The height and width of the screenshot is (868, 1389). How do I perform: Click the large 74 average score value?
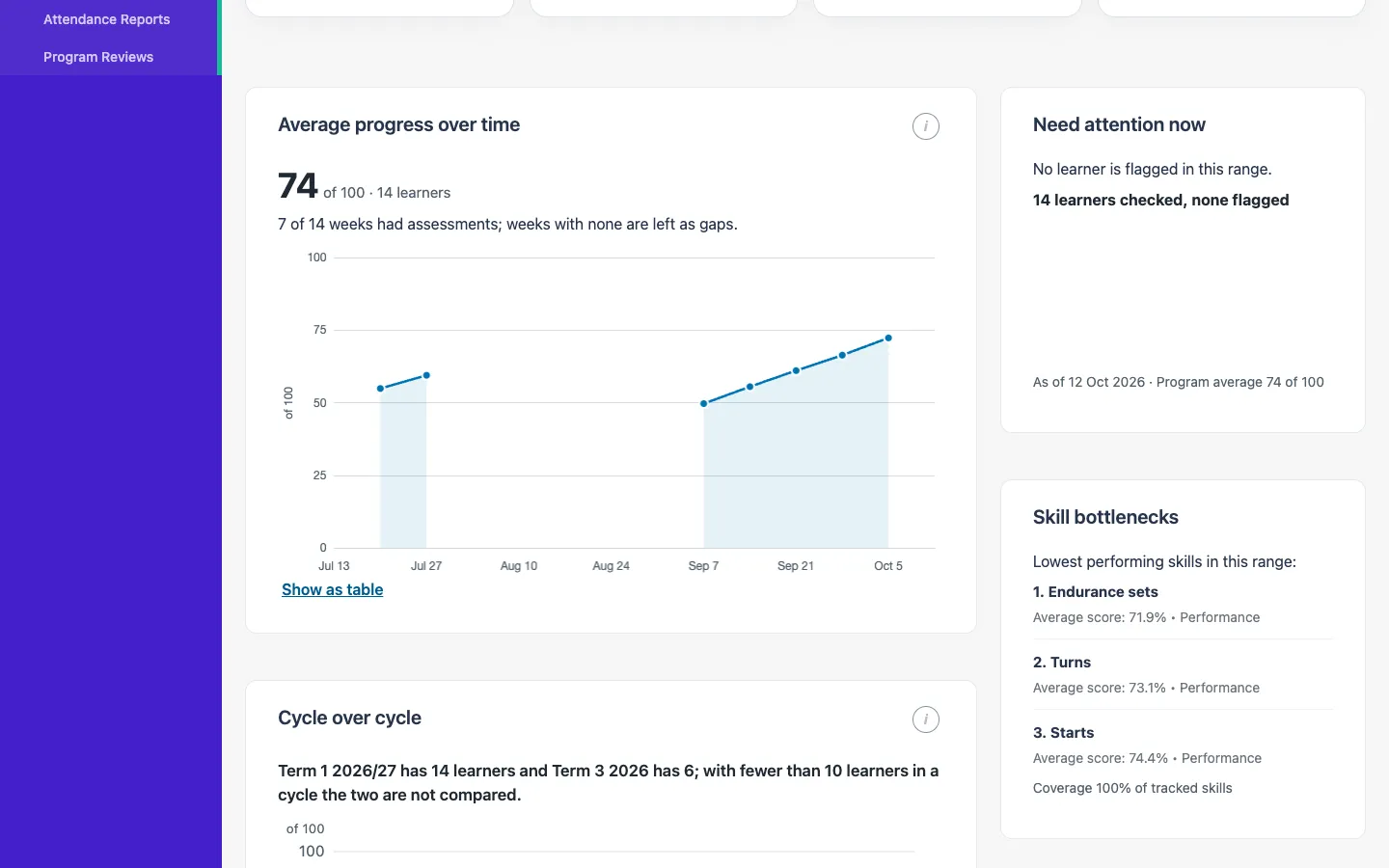point(297,185)
